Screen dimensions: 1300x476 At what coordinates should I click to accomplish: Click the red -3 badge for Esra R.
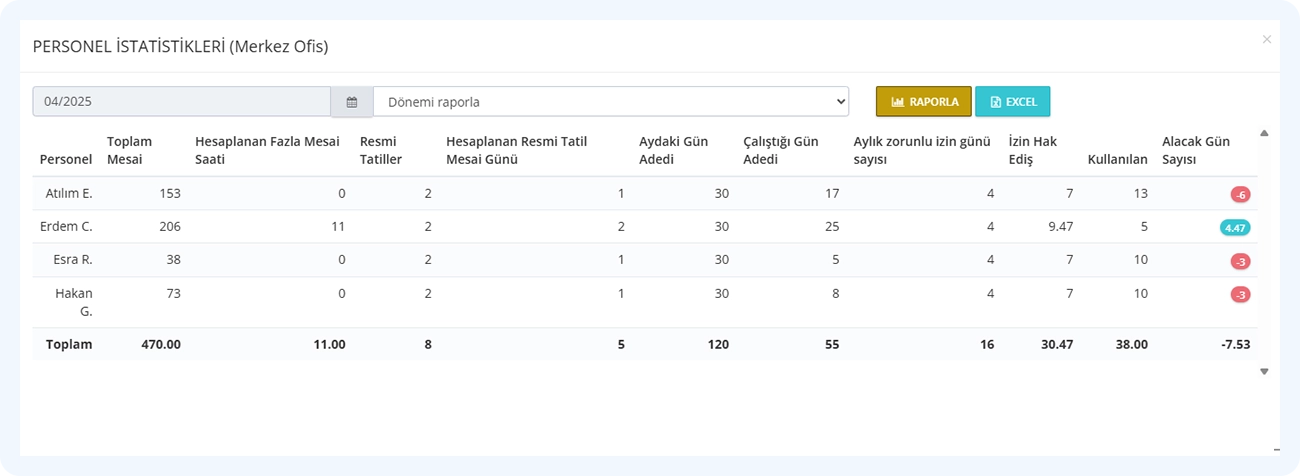1240,261
